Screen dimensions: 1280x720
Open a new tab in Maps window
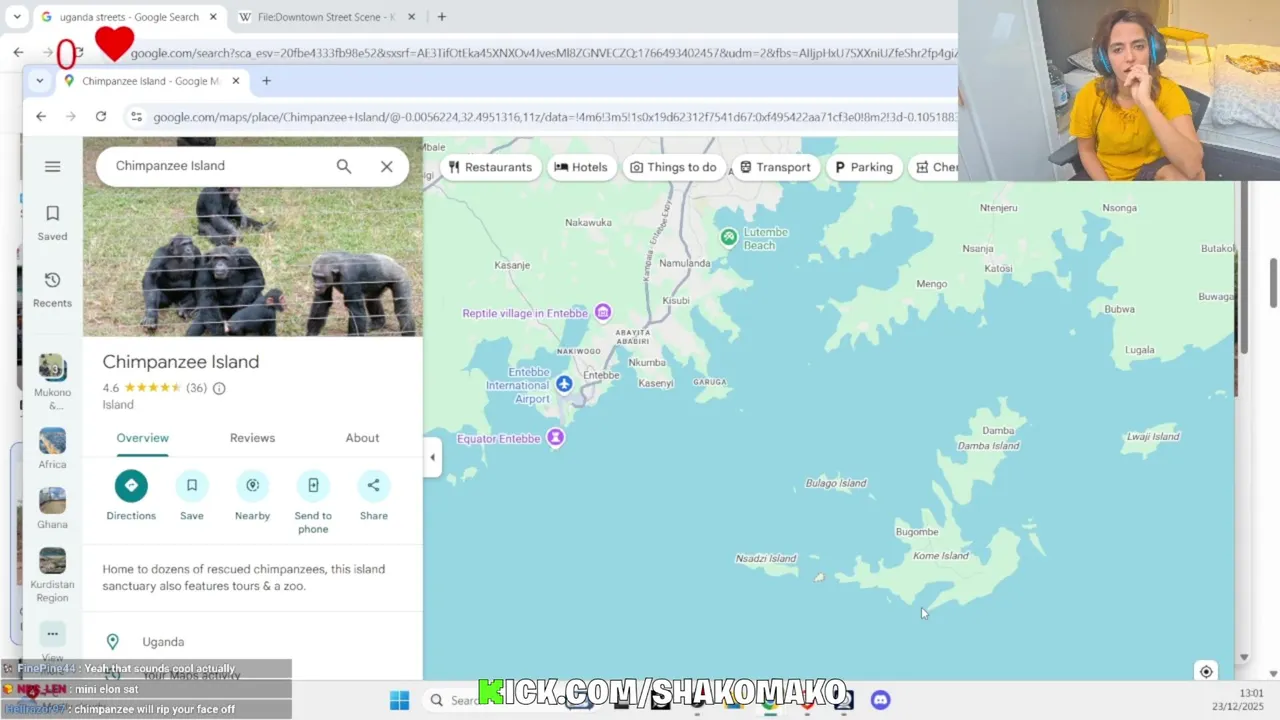[x=266, y=81]
